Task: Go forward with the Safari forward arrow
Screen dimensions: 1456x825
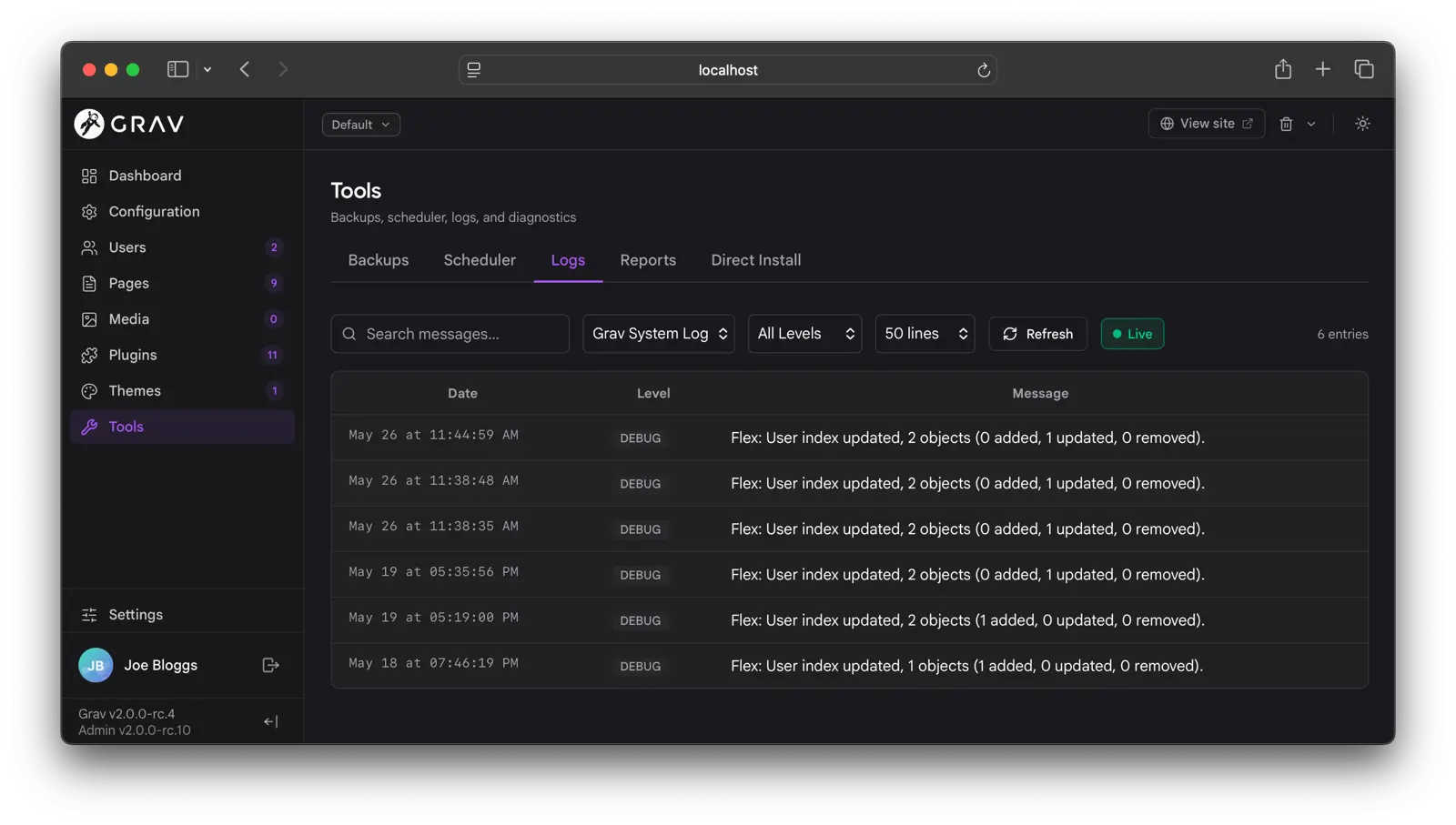Action: pos(283,69)
